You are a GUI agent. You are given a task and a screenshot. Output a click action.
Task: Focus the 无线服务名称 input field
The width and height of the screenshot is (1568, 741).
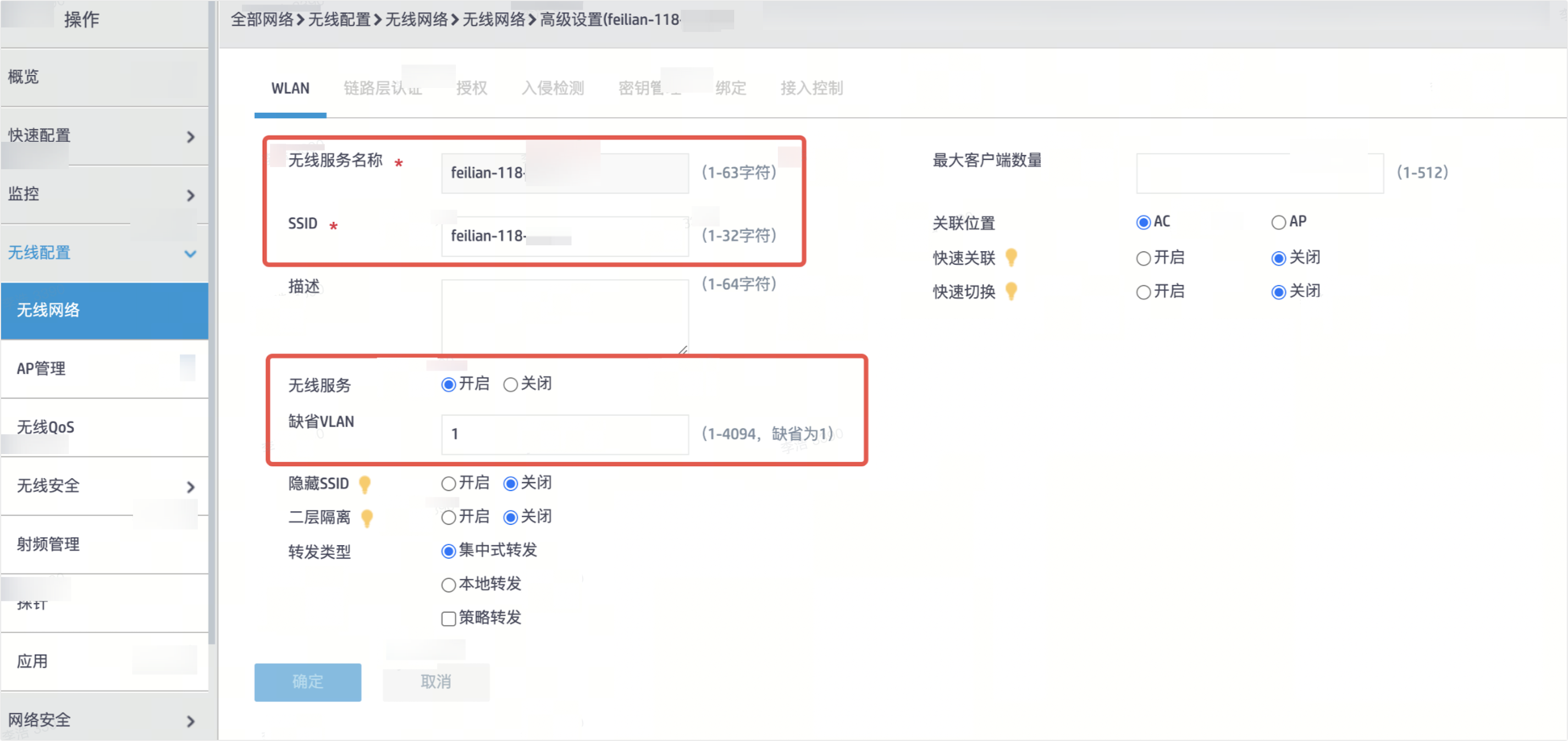[x=565, y=173]
